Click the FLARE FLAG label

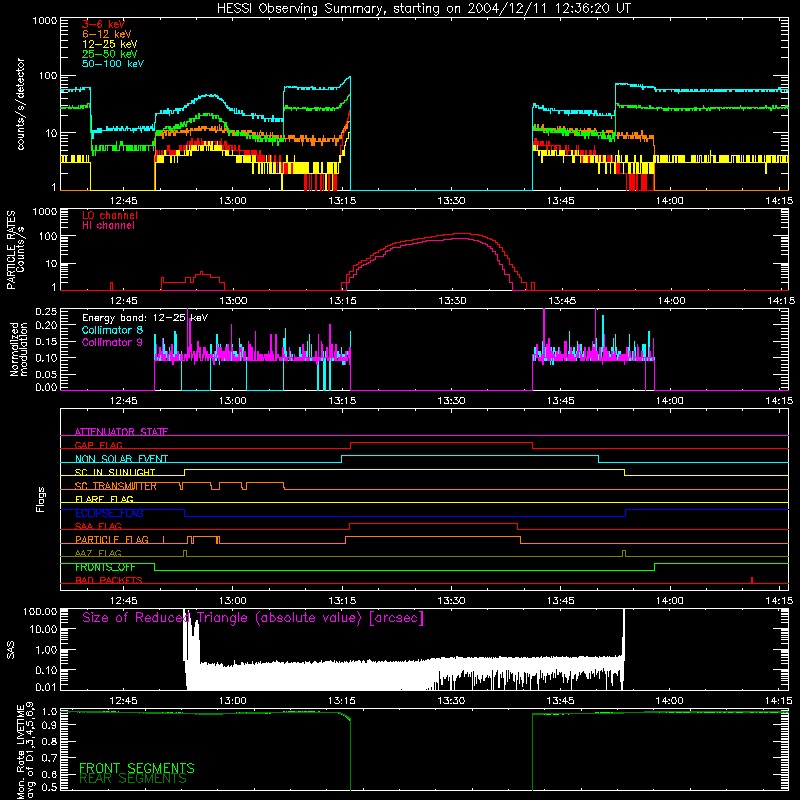point(104,499)
